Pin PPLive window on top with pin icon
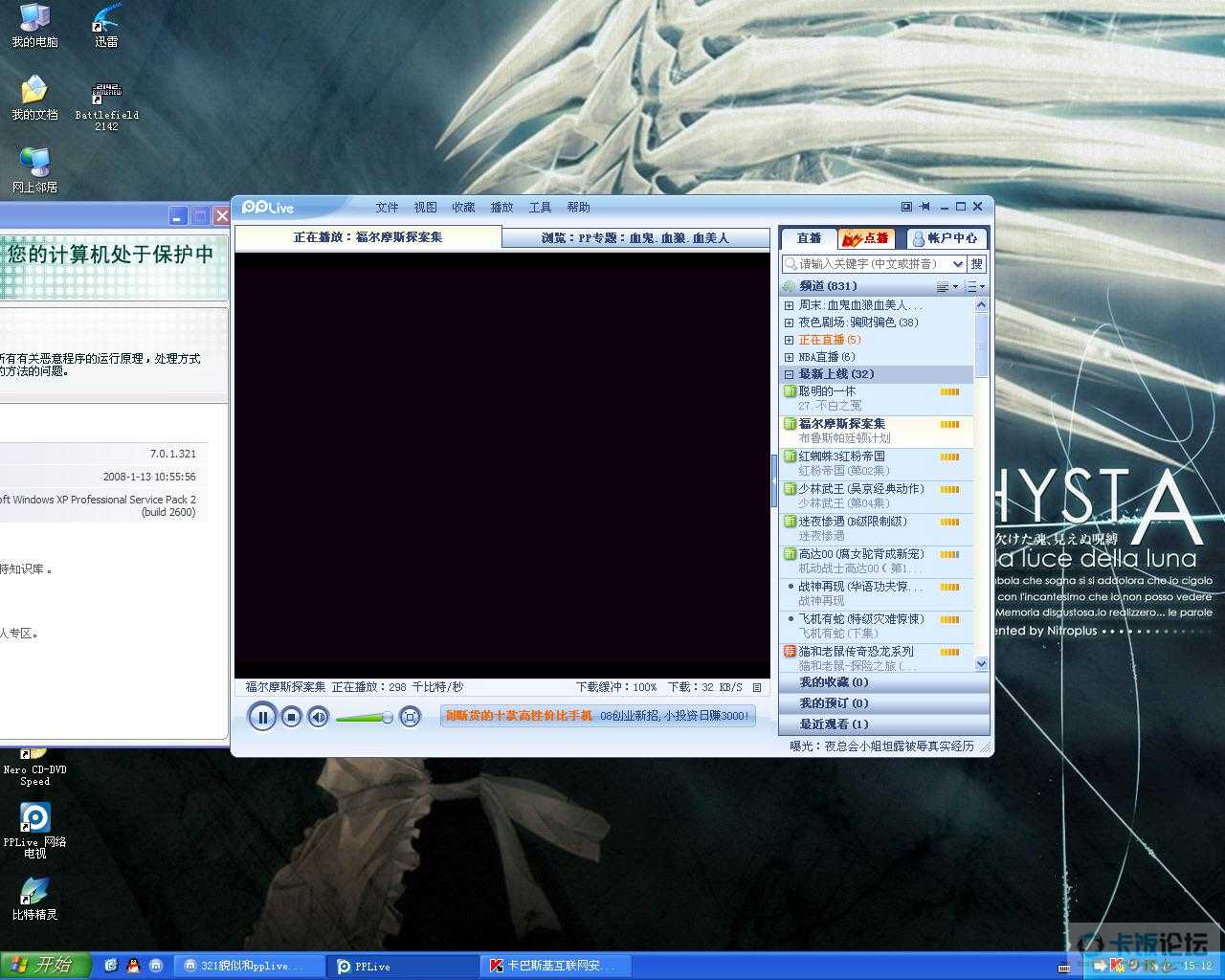 coord(924,206)
